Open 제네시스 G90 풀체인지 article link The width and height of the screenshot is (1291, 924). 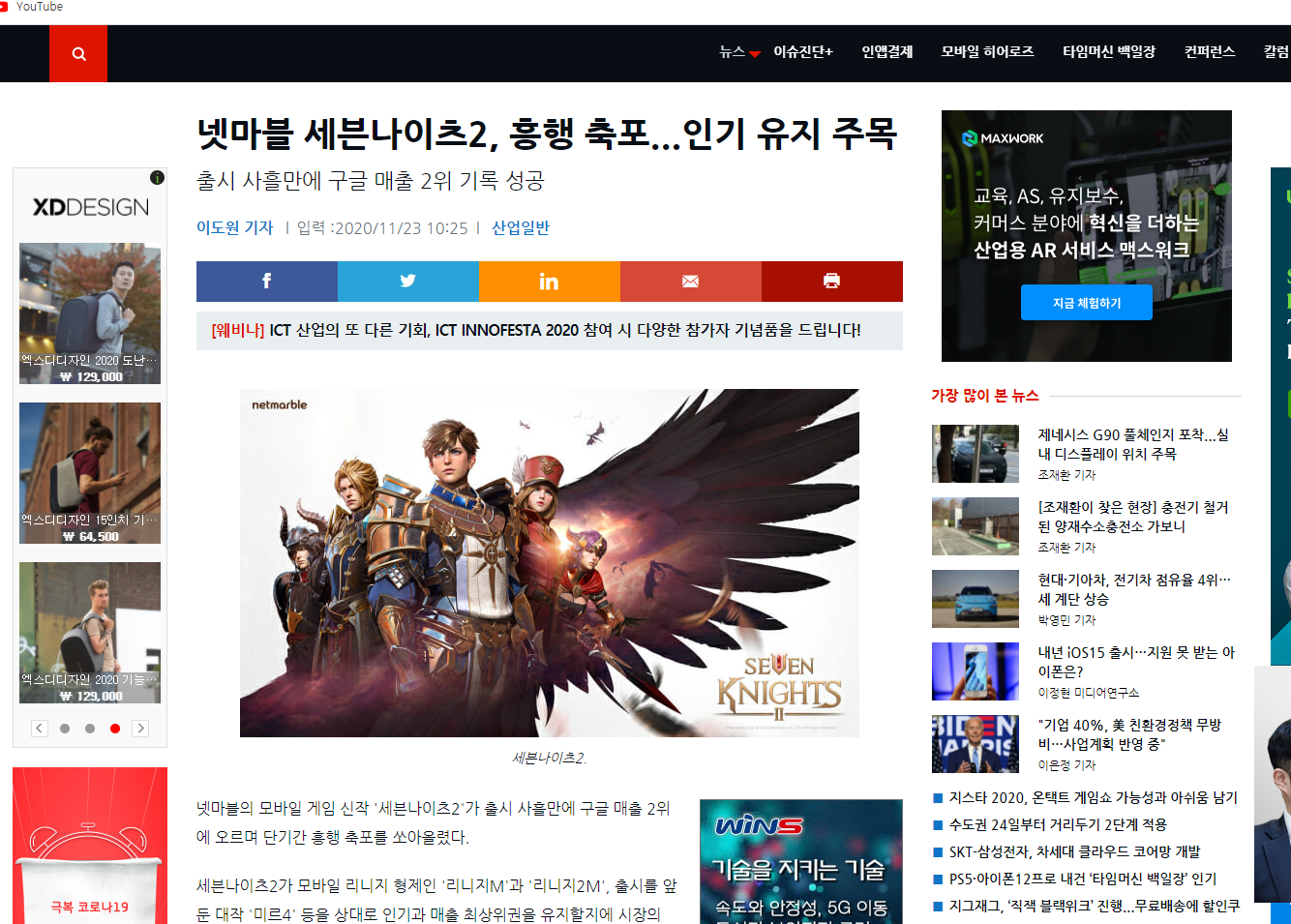click(x=1133, y=444)
